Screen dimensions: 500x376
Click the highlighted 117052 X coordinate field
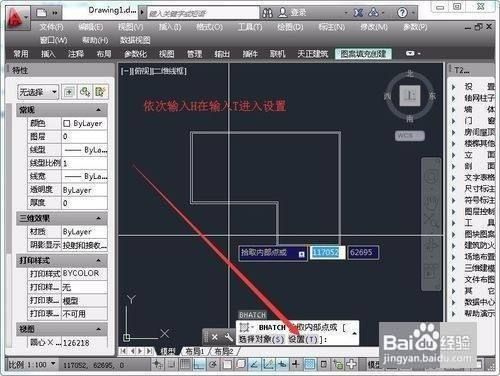click(327, 252)
